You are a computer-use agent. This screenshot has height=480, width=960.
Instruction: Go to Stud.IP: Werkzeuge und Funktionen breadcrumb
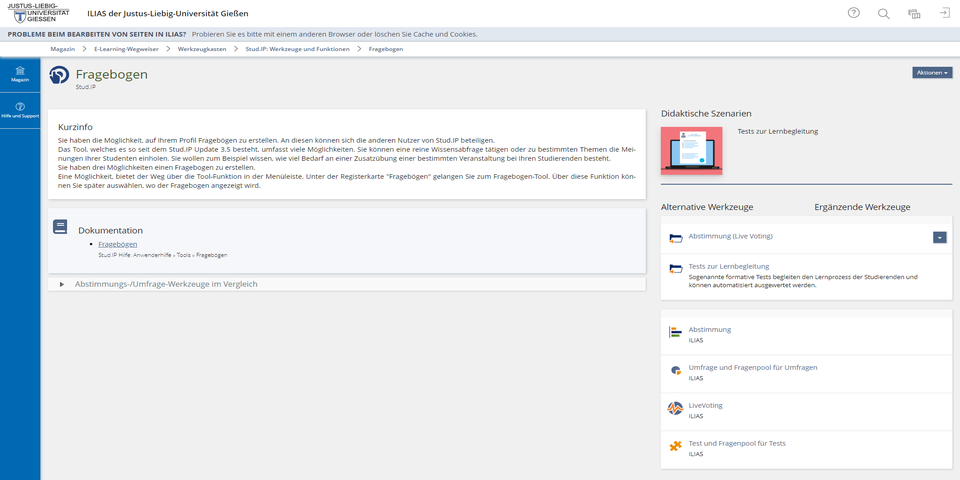[x=298, y=49]
